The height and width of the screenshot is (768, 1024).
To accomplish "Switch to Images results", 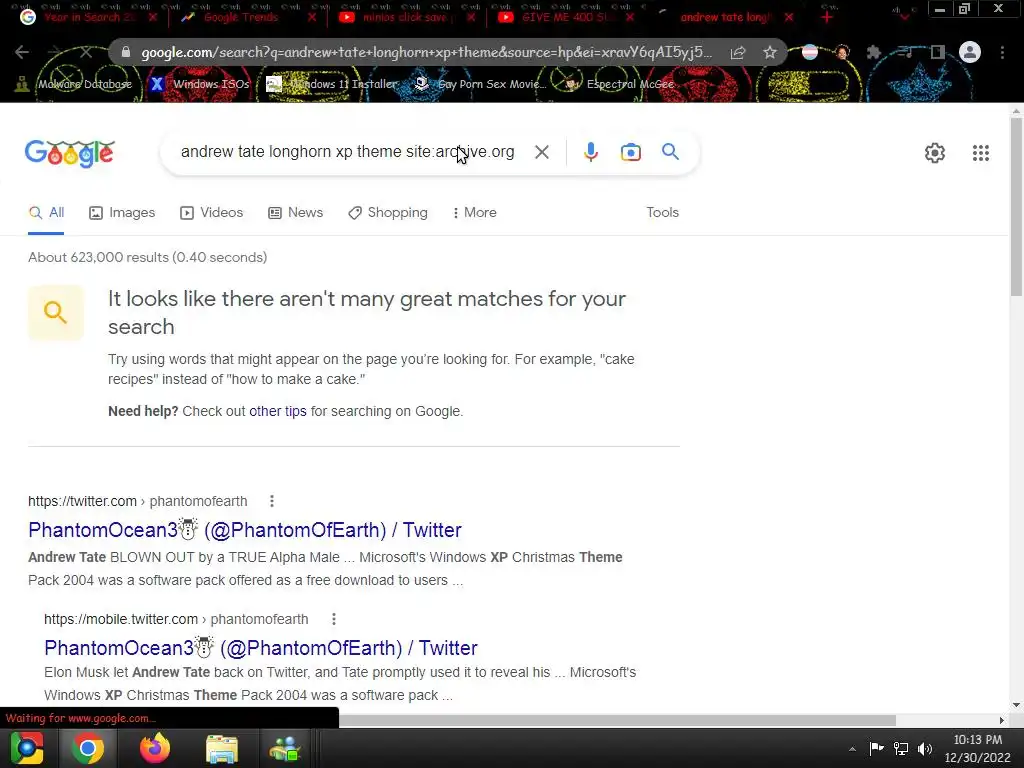I will (x=122, y=212).
